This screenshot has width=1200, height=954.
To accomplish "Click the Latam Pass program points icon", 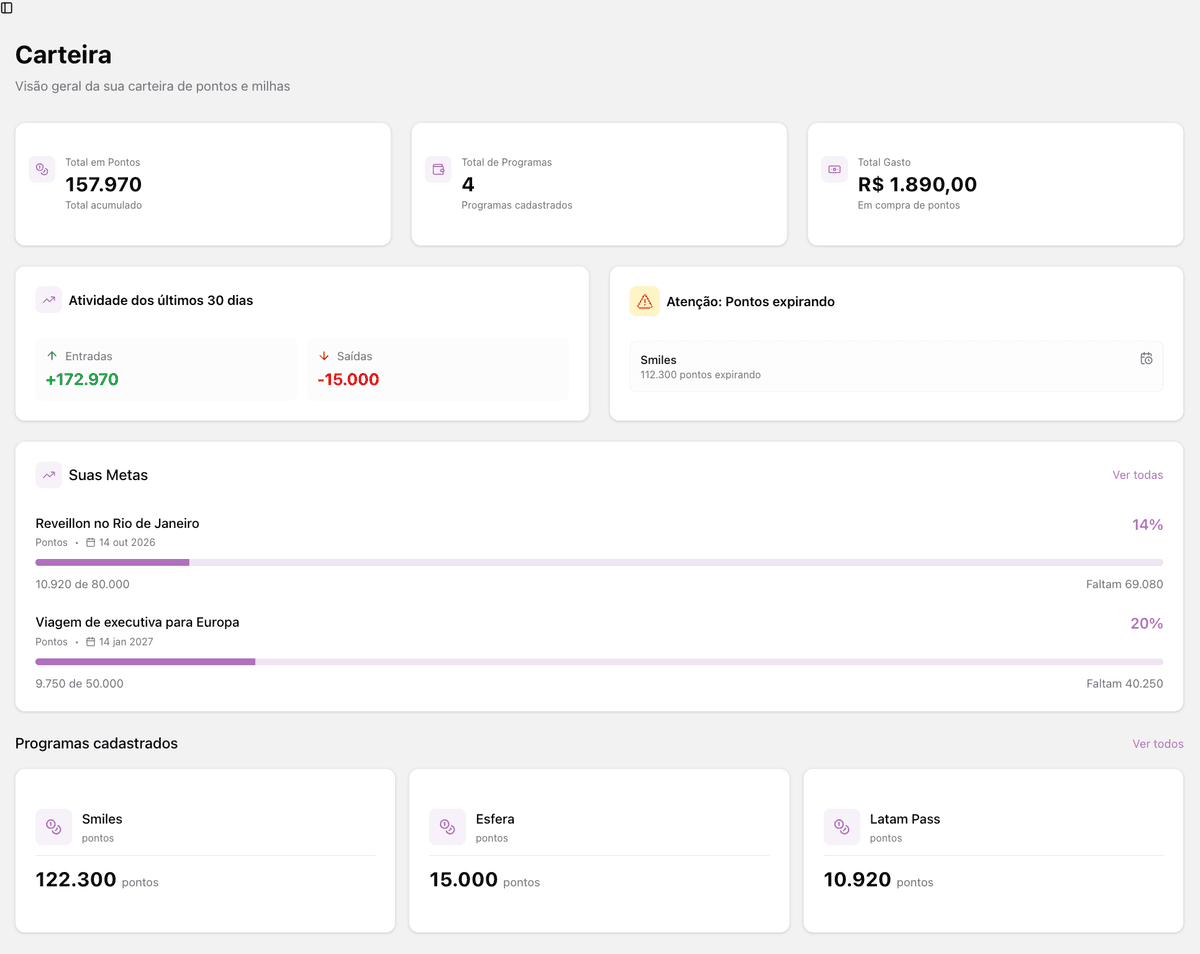I will coord(841,827).
